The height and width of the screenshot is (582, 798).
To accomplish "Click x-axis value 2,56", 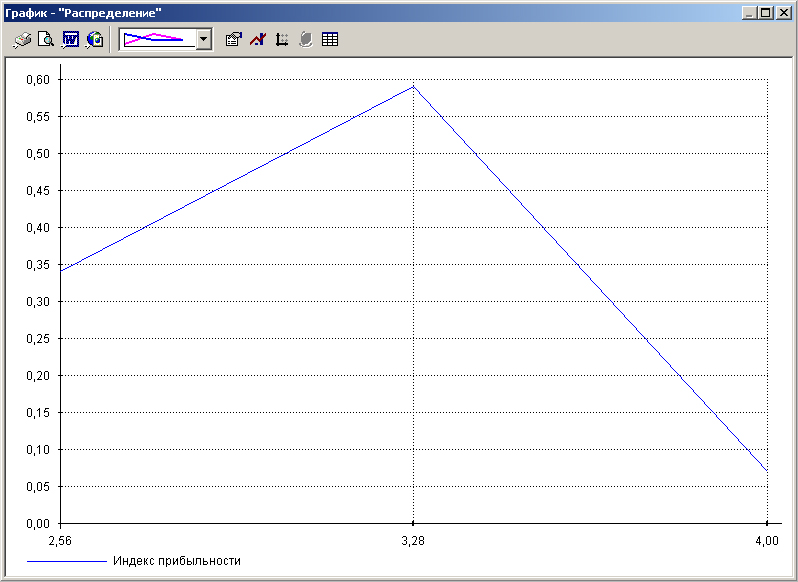I will (60, 540).
